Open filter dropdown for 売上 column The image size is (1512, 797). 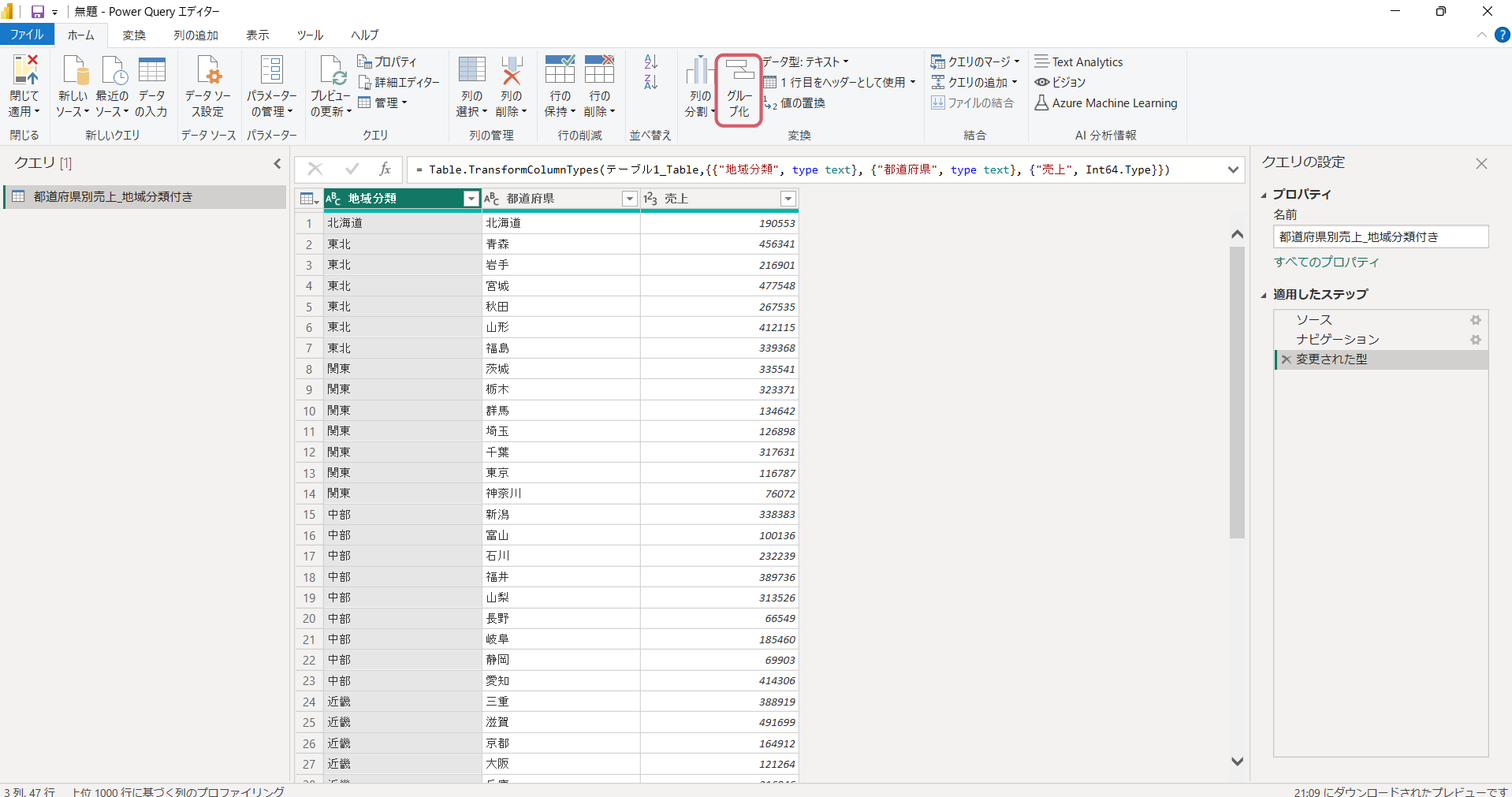click(x=788, y=199)
